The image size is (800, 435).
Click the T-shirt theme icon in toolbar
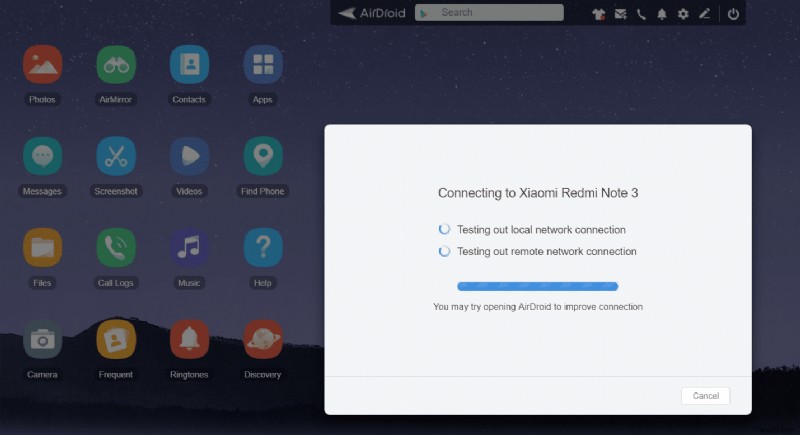click(598, 14)
